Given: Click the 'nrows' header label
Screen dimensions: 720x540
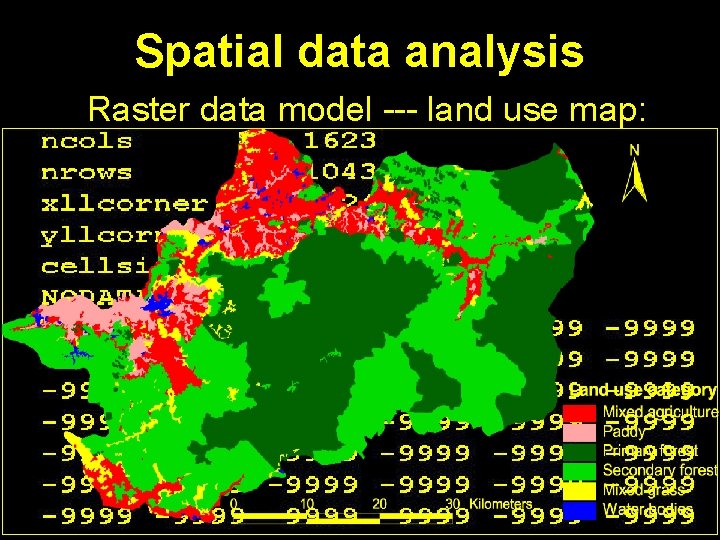Looking at the screenshot, I should coord(87,173).
